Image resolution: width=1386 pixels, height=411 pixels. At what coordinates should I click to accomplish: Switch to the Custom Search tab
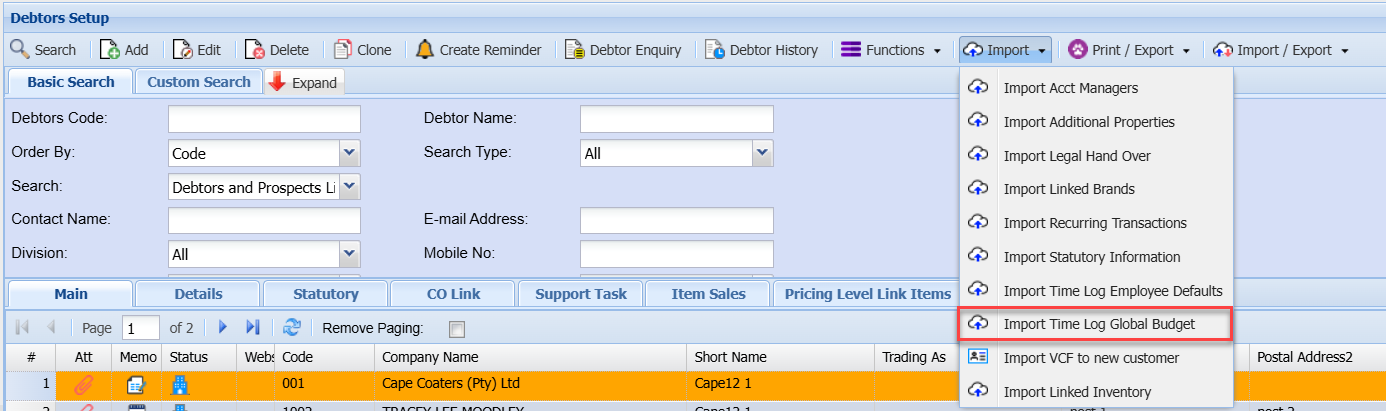click(x=199, y=82)
